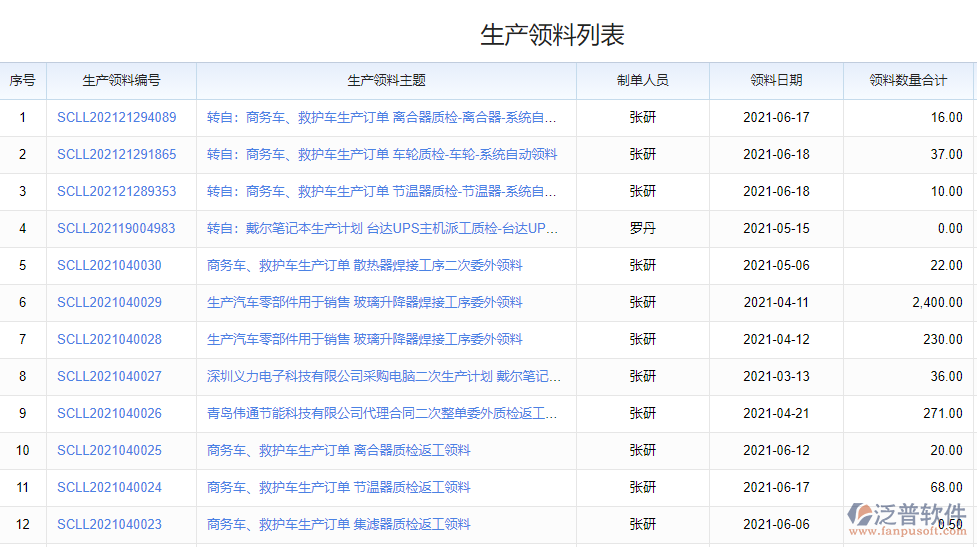Viewport: 977px width, 547px height.
Task: Sort by 生产领料主题 column header
Action: [386, 80]
